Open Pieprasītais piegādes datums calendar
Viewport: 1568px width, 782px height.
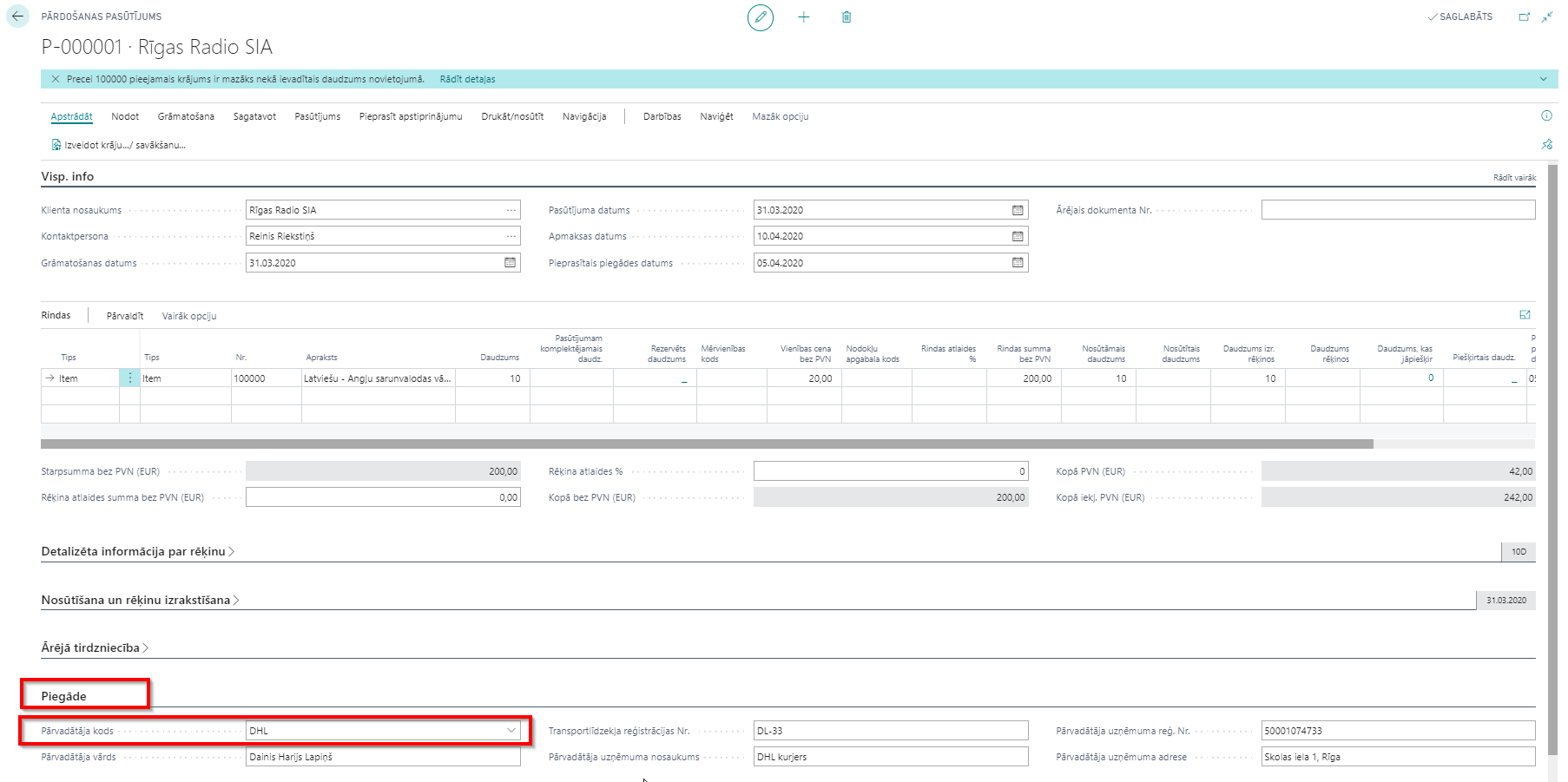point(1018,262)
